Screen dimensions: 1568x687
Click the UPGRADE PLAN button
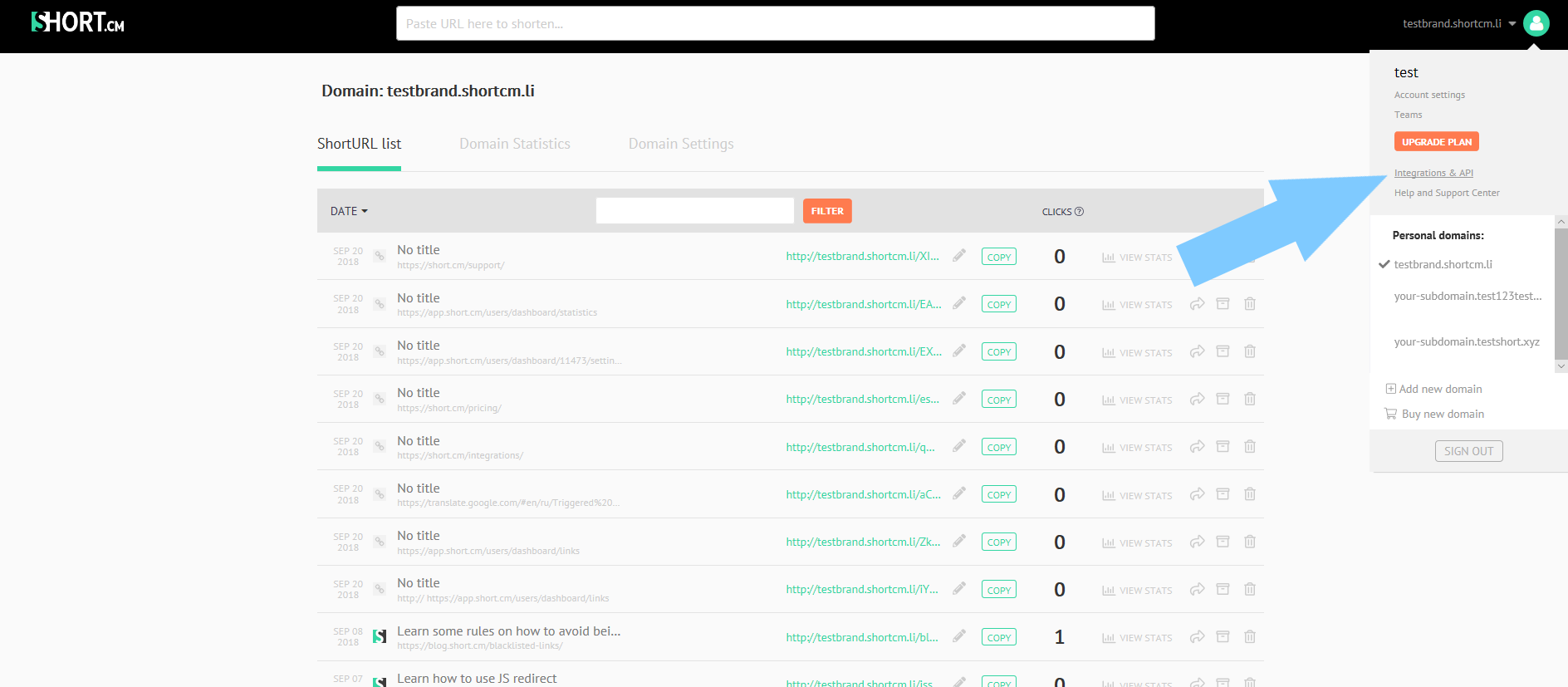[1437, 142]
